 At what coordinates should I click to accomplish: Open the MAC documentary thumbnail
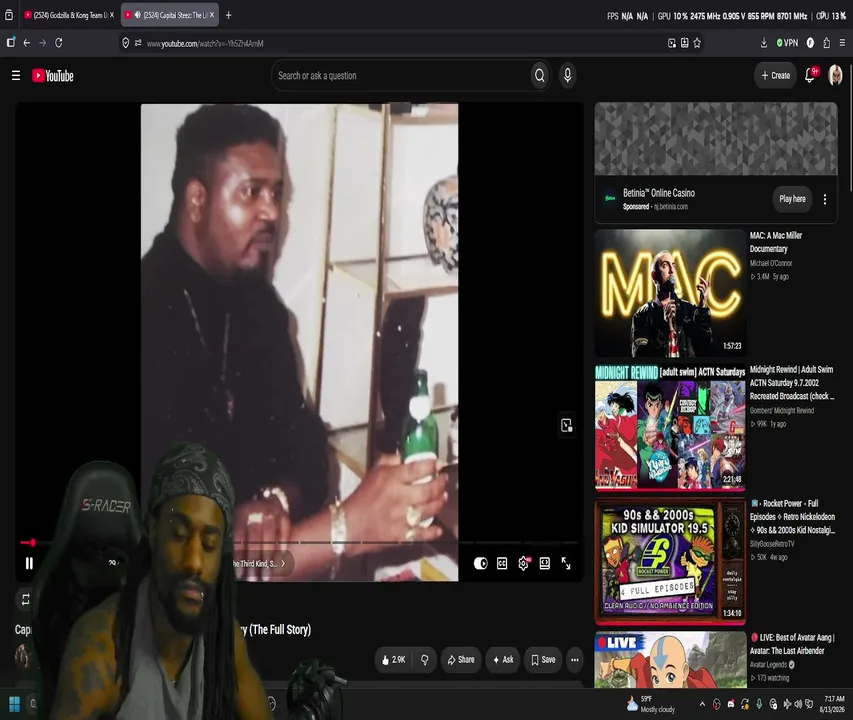click(670, 293)
